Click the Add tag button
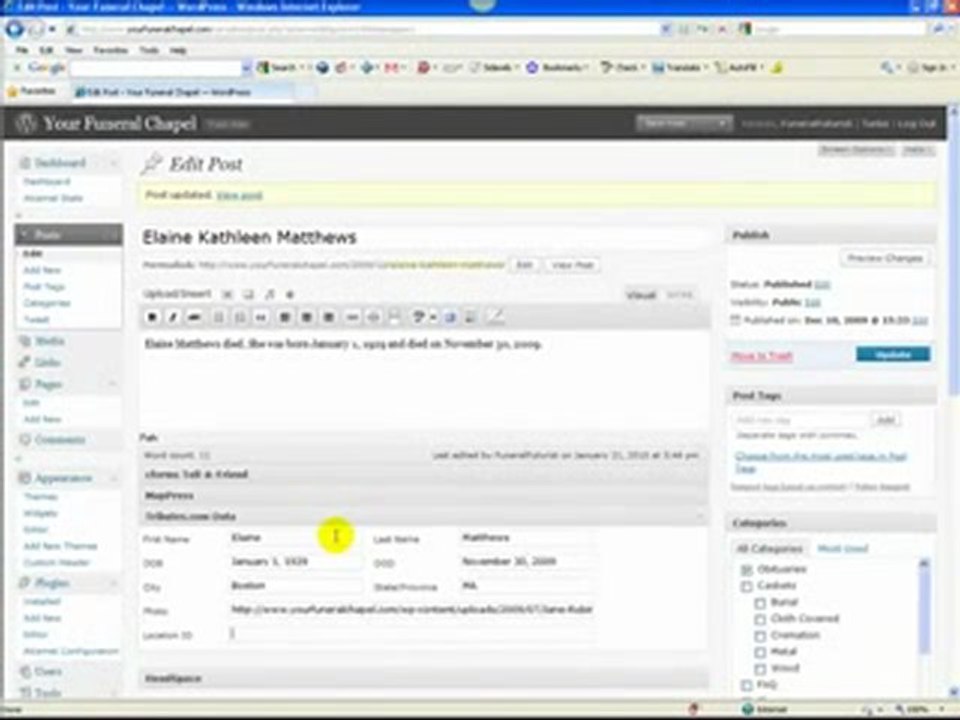This screenshot has width=960, height=720. coord(886,421)
